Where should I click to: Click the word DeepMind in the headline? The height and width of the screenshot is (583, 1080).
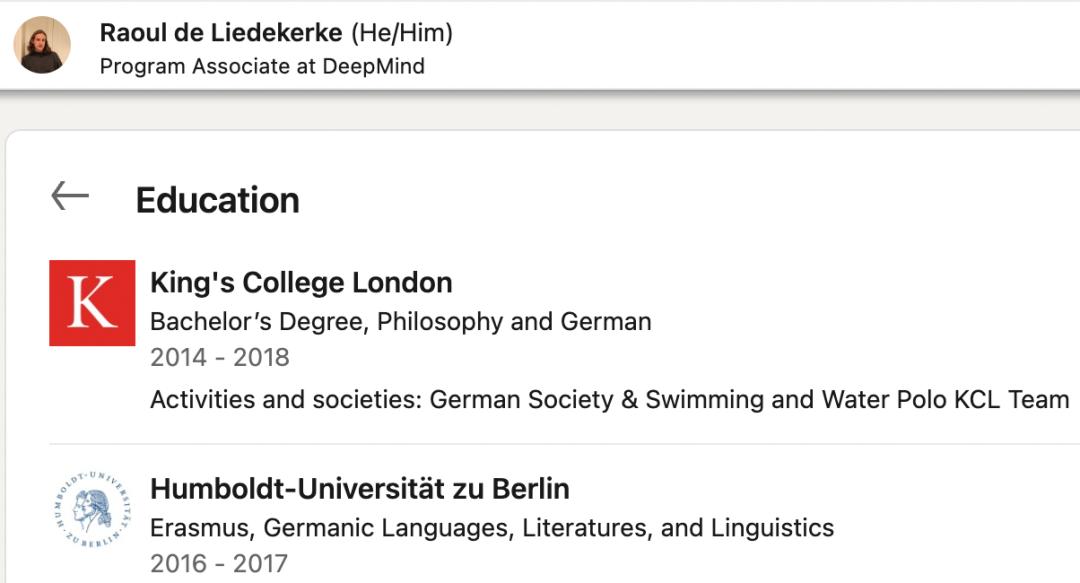click(373, 66)
